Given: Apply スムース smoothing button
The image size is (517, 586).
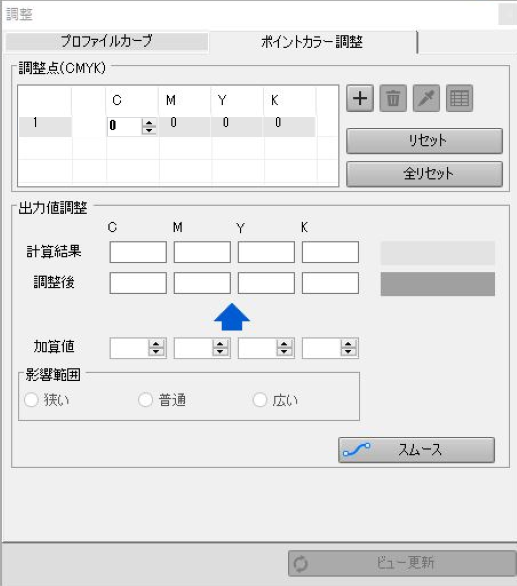Looking at the screenshot, I should click(x=416, y=450).
